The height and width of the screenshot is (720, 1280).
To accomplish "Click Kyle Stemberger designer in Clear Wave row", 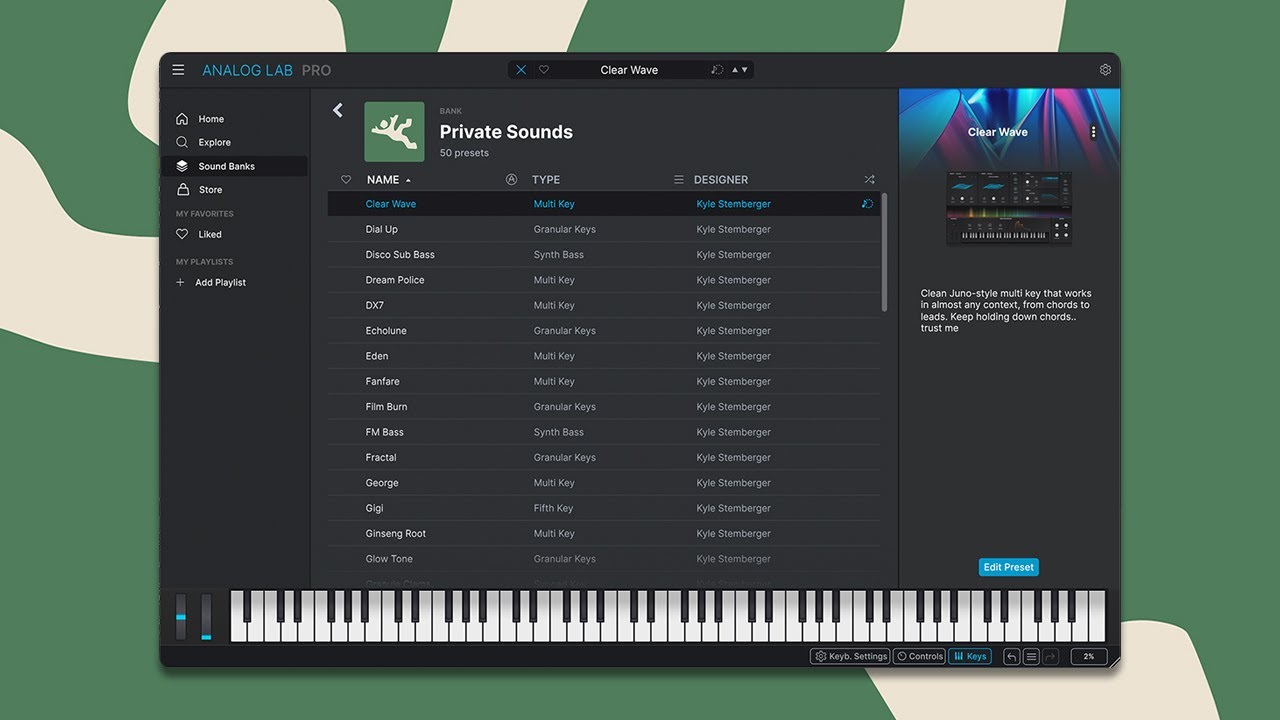I will click(x=734, y=204).
